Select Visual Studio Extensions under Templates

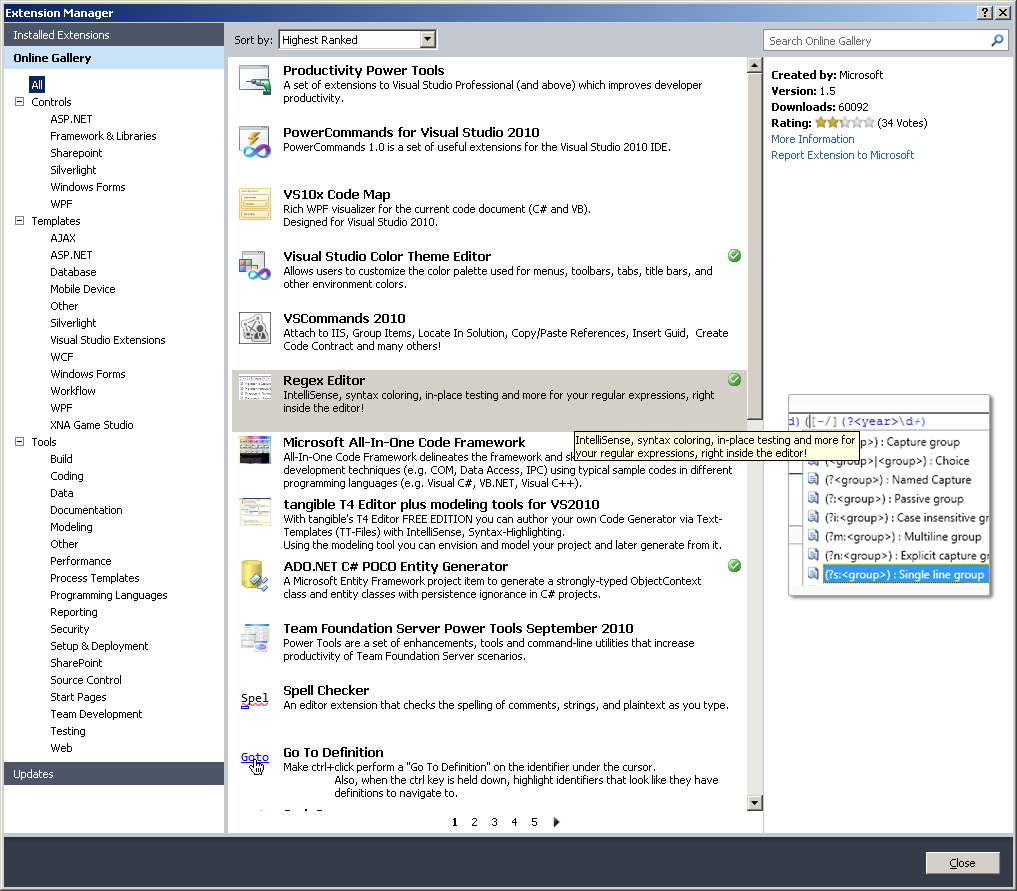(x=108, y=340)
